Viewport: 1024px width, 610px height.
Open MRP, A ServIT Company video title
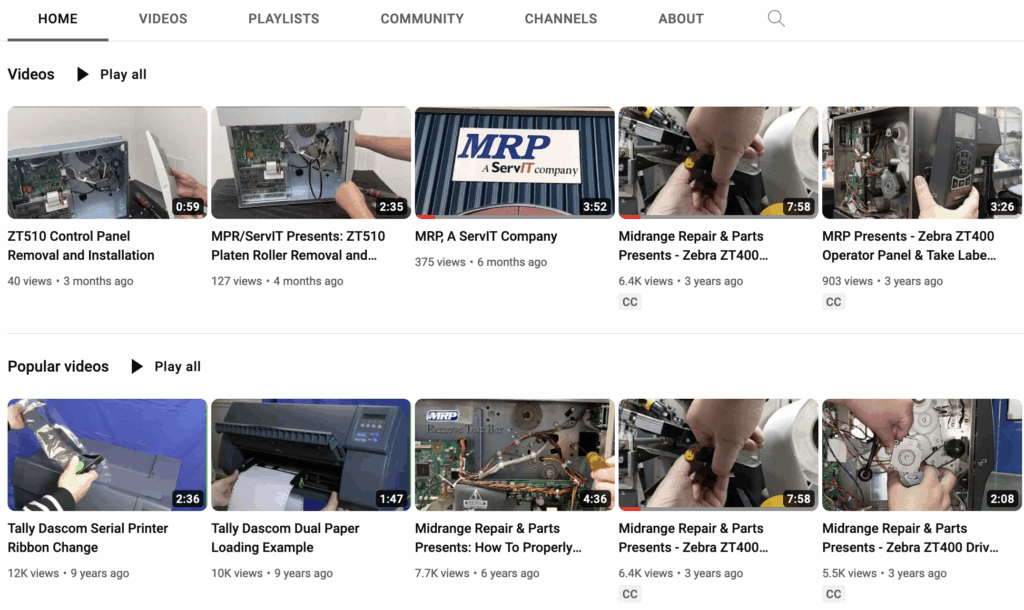tap(486, 237)
